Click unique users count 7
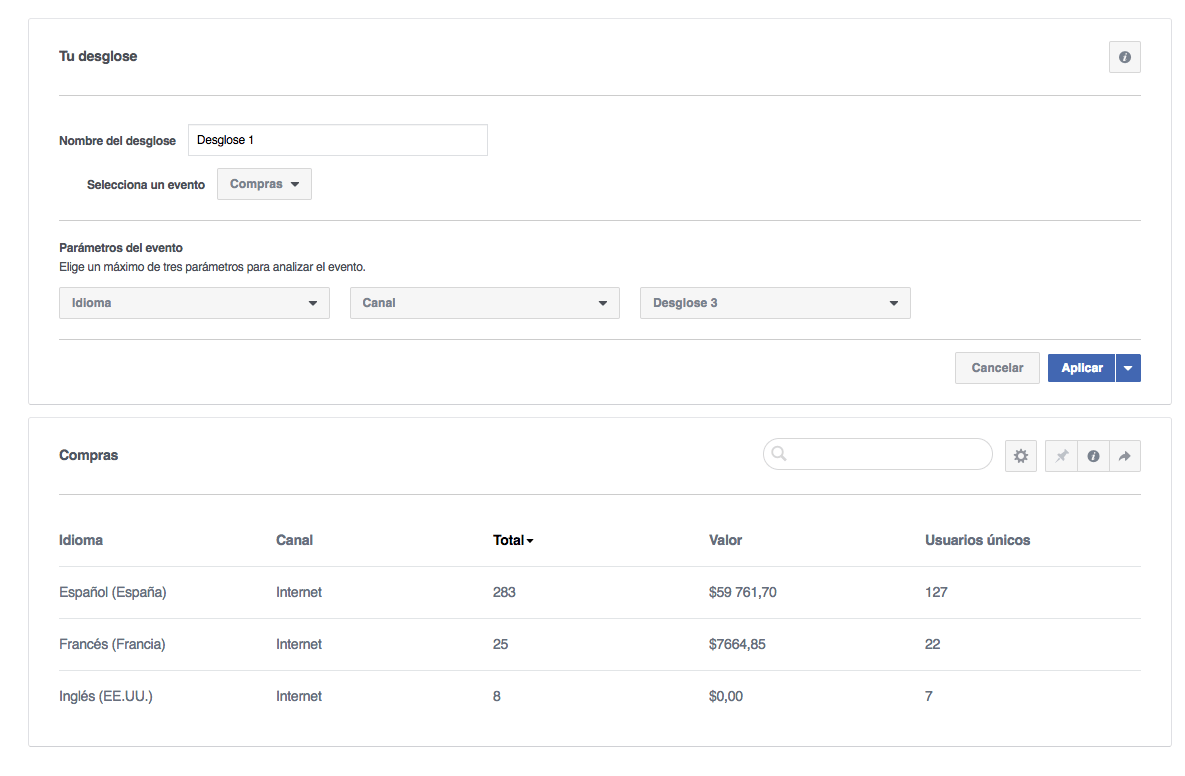1185x776 pixels. [x=929, y=697]
